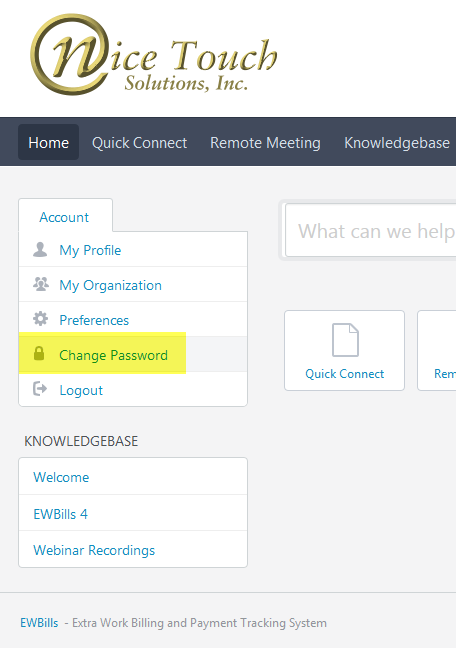Go to Remote Meeting in the navigation bar
The height and width of the screenshot is (648, 456).
coord(265,143)
